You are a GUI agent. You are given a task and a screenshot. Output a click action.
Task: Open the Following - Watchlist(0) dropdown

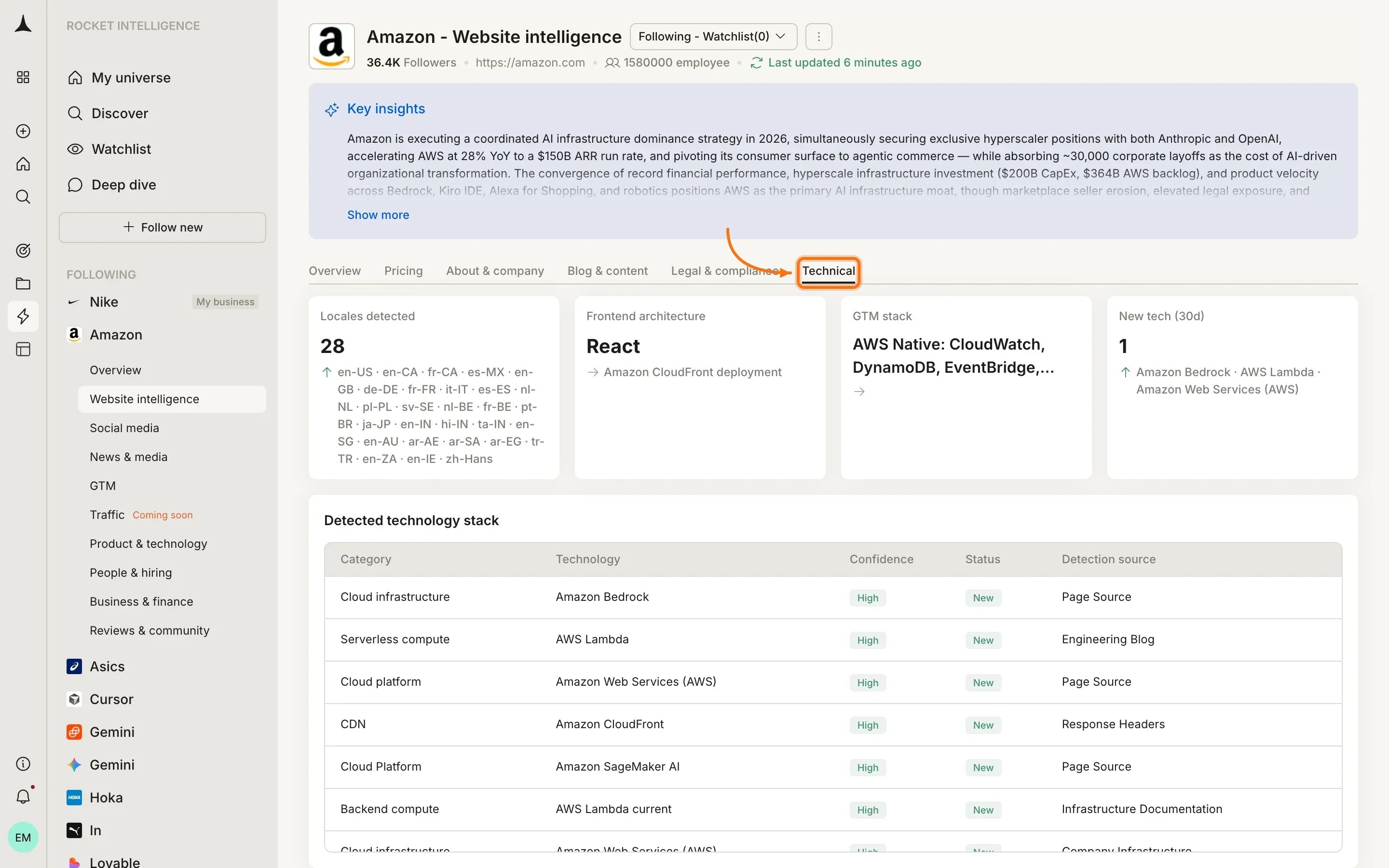coord(713,37)
